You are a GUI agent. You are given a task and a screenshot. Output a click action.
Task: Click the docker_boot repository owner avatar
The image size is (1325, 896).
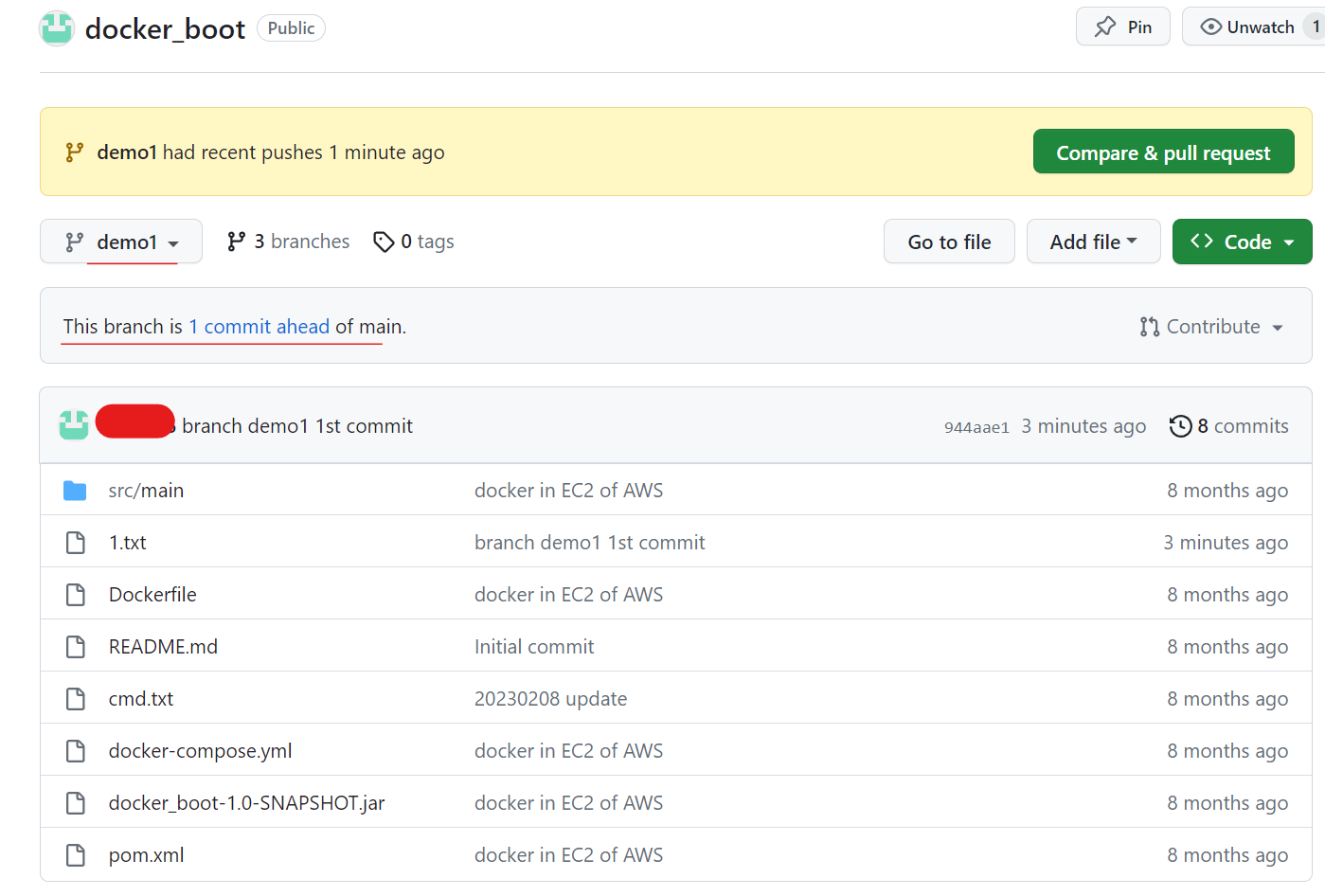pos(57,28)
